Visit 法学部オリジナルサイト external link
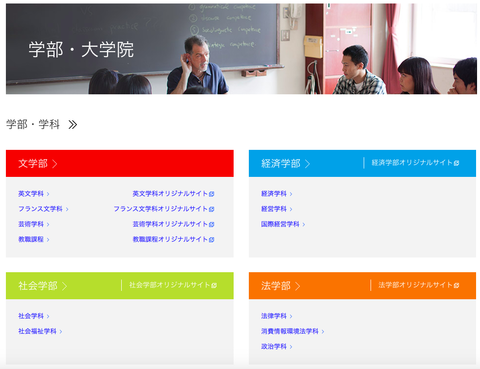The height and width of the screenshot is (369, 480). [x=415, y=285]
